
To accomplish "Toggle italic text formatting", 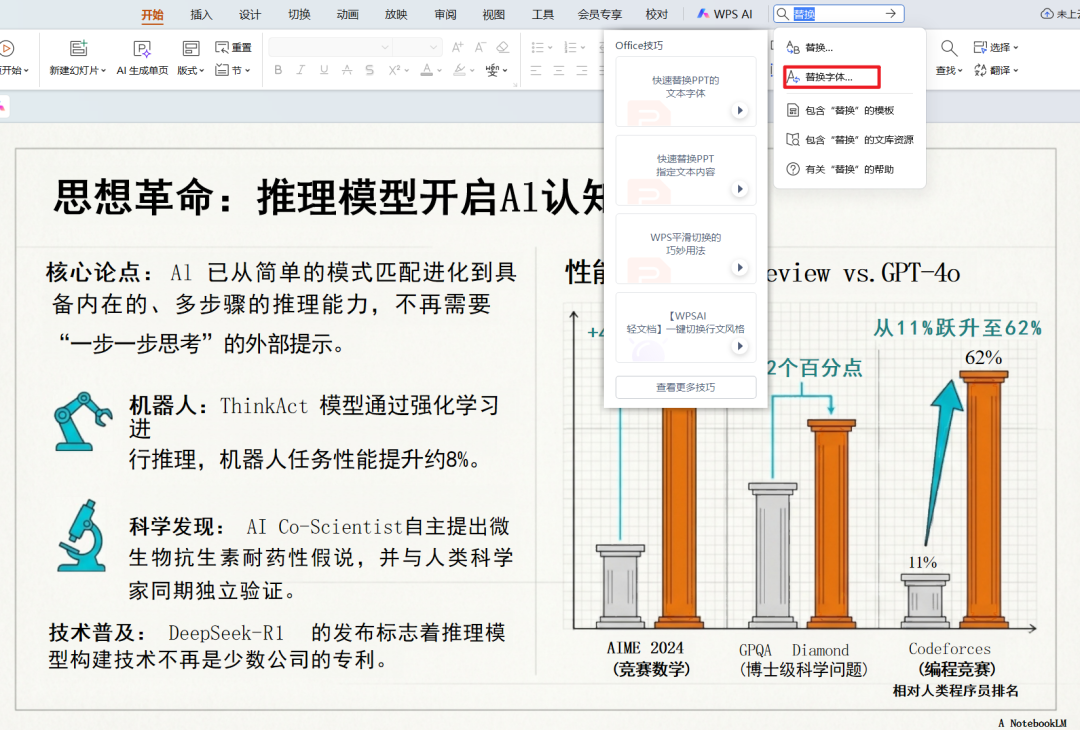I will click(301, 70).
